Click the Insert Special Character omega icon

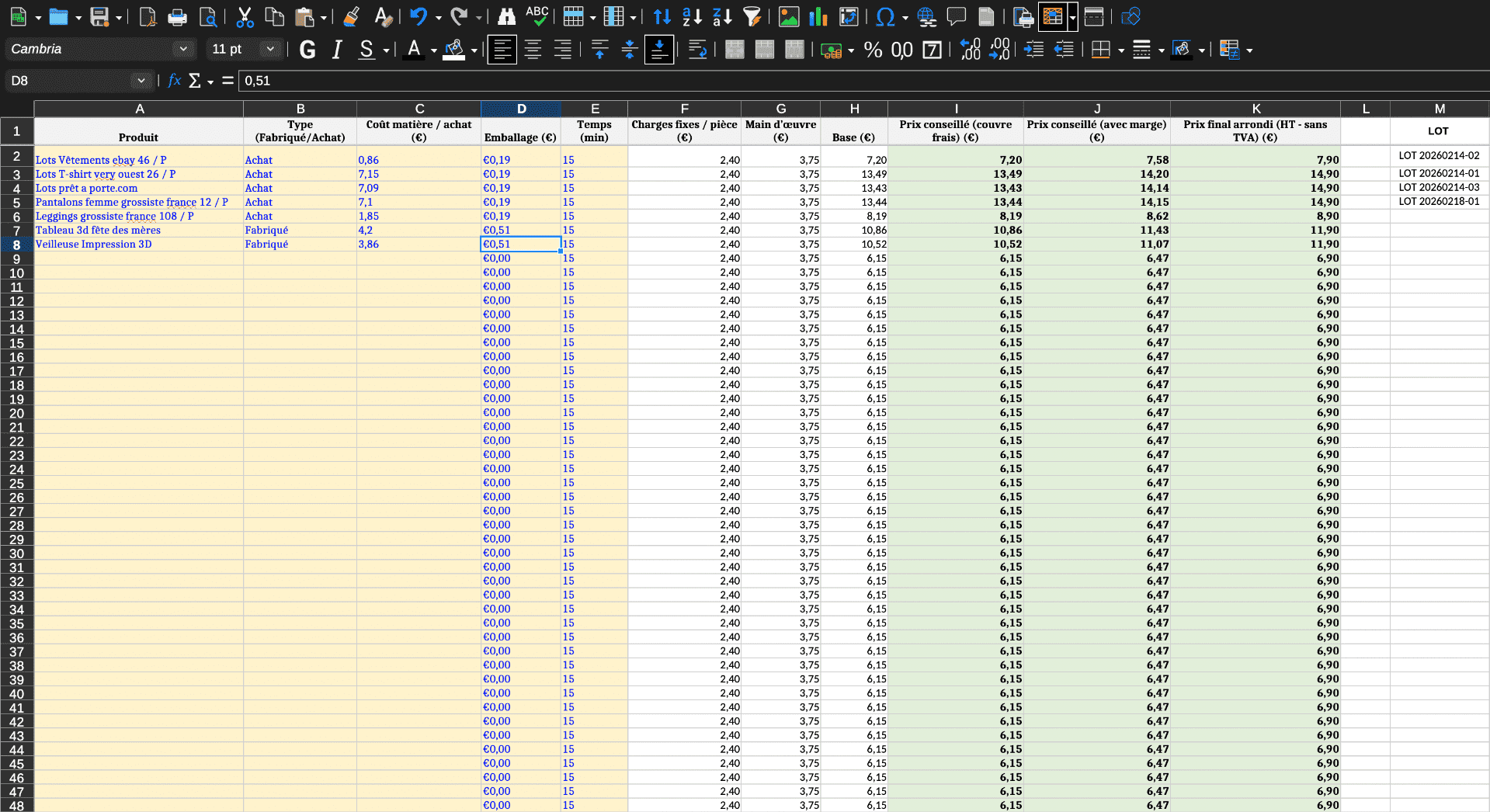(x=884, y=16)
